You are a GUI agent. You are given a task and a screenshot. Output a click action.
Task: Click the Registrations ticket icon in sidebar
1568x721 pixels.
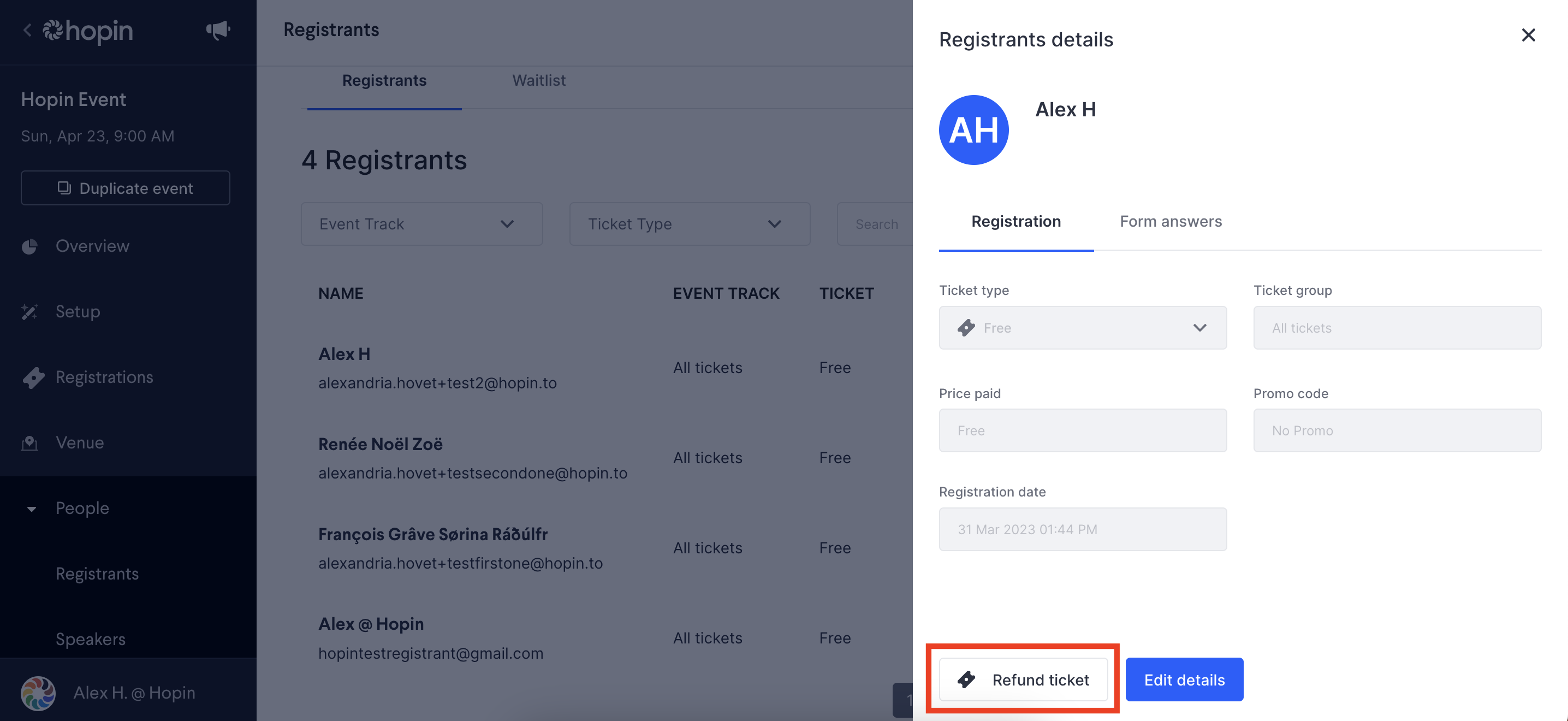tap(33, 377)
